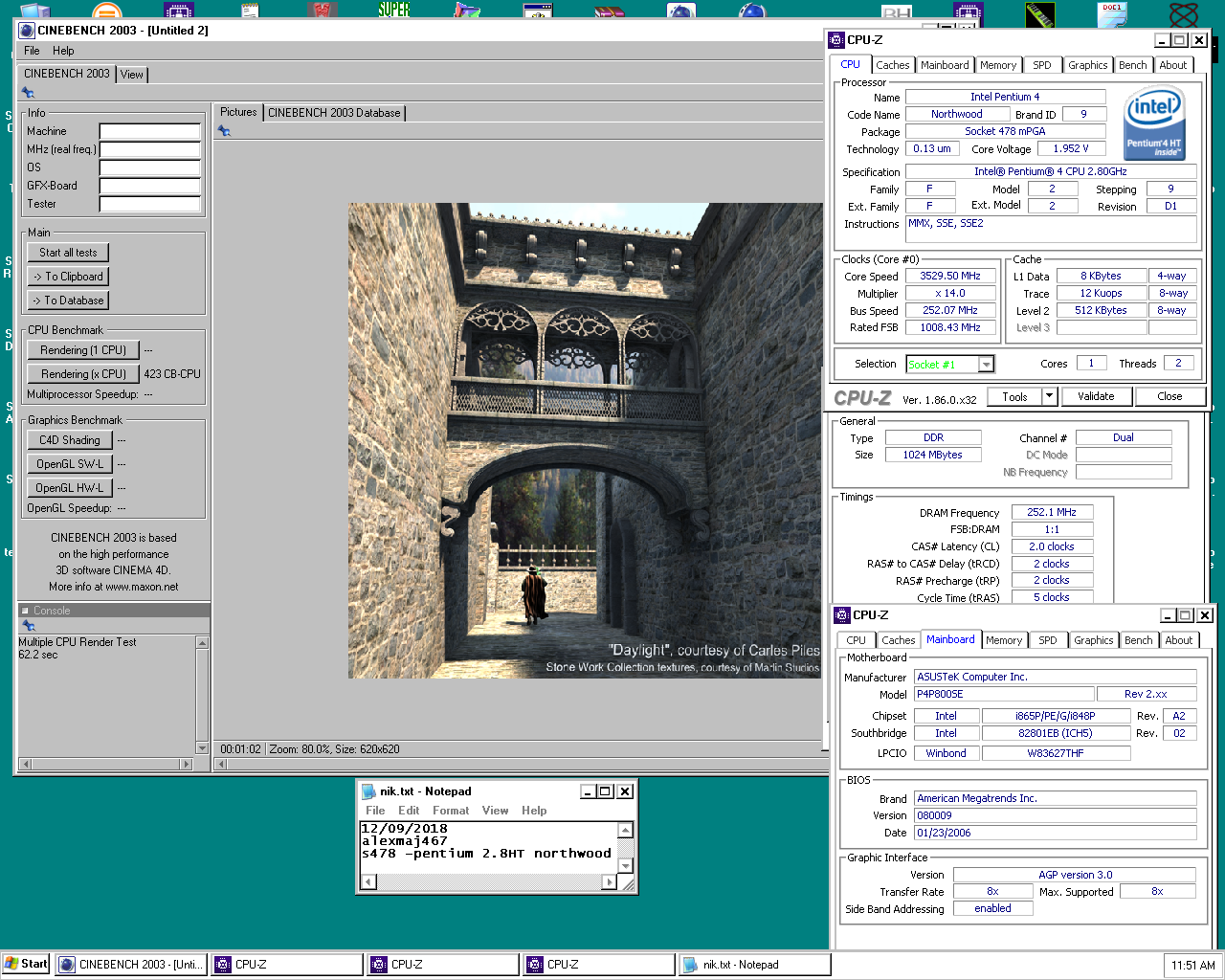The width and height of the screenshot is (1225, 980).
Task: Click the Tools button in CPU-Z
Action: click(x=1015, y=396)
